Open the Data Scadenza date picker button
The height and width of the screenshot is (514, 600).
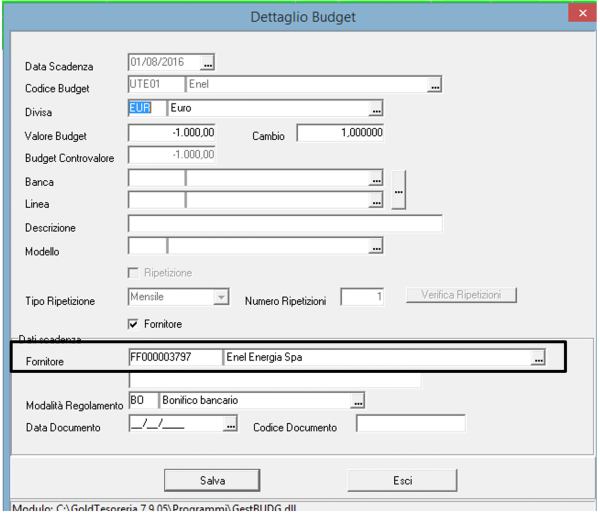[x=207, y=63]
